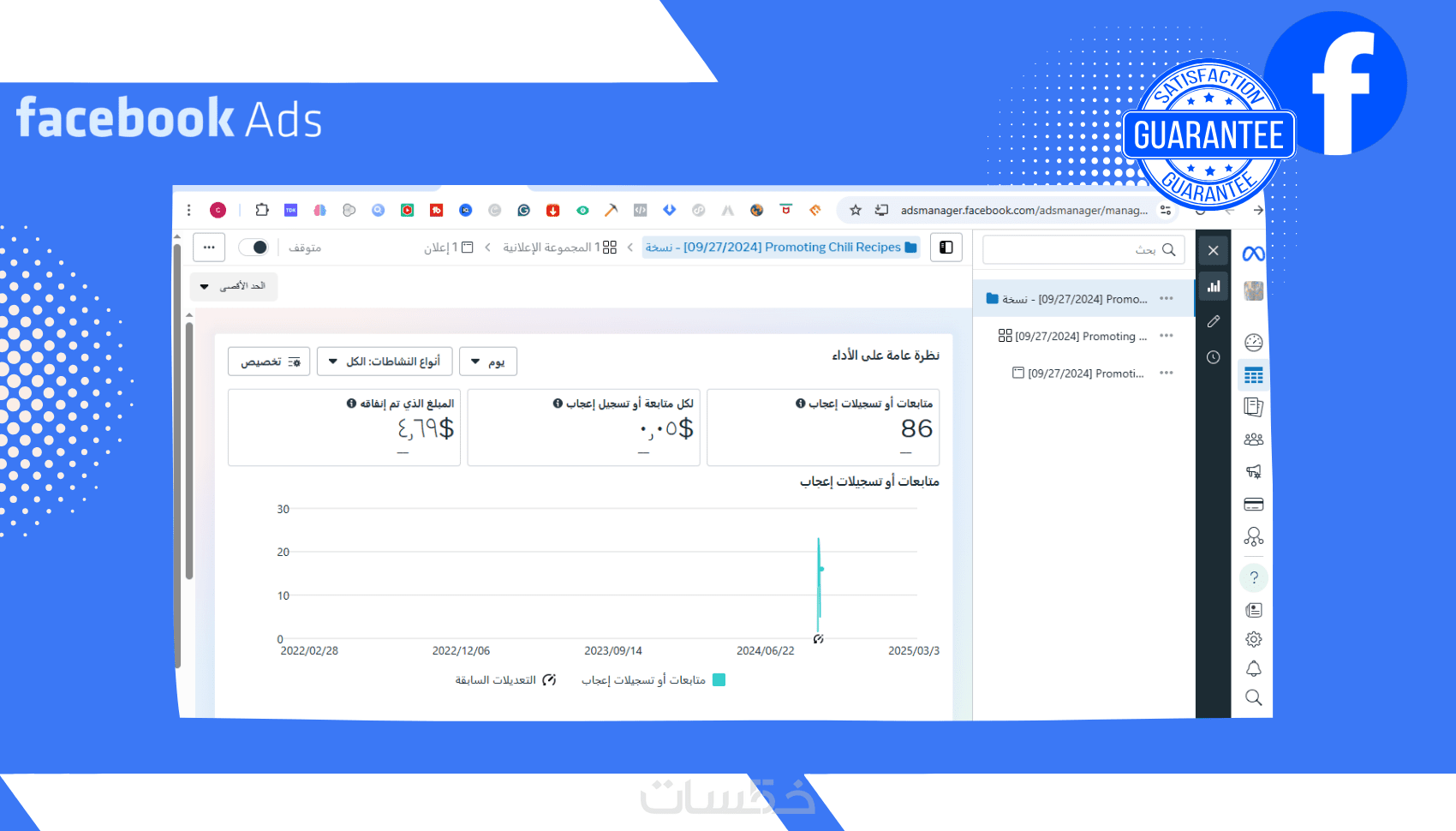Open the history clock icon
This screenshot has height=831, width=1456.
[x=1213, y=357]
